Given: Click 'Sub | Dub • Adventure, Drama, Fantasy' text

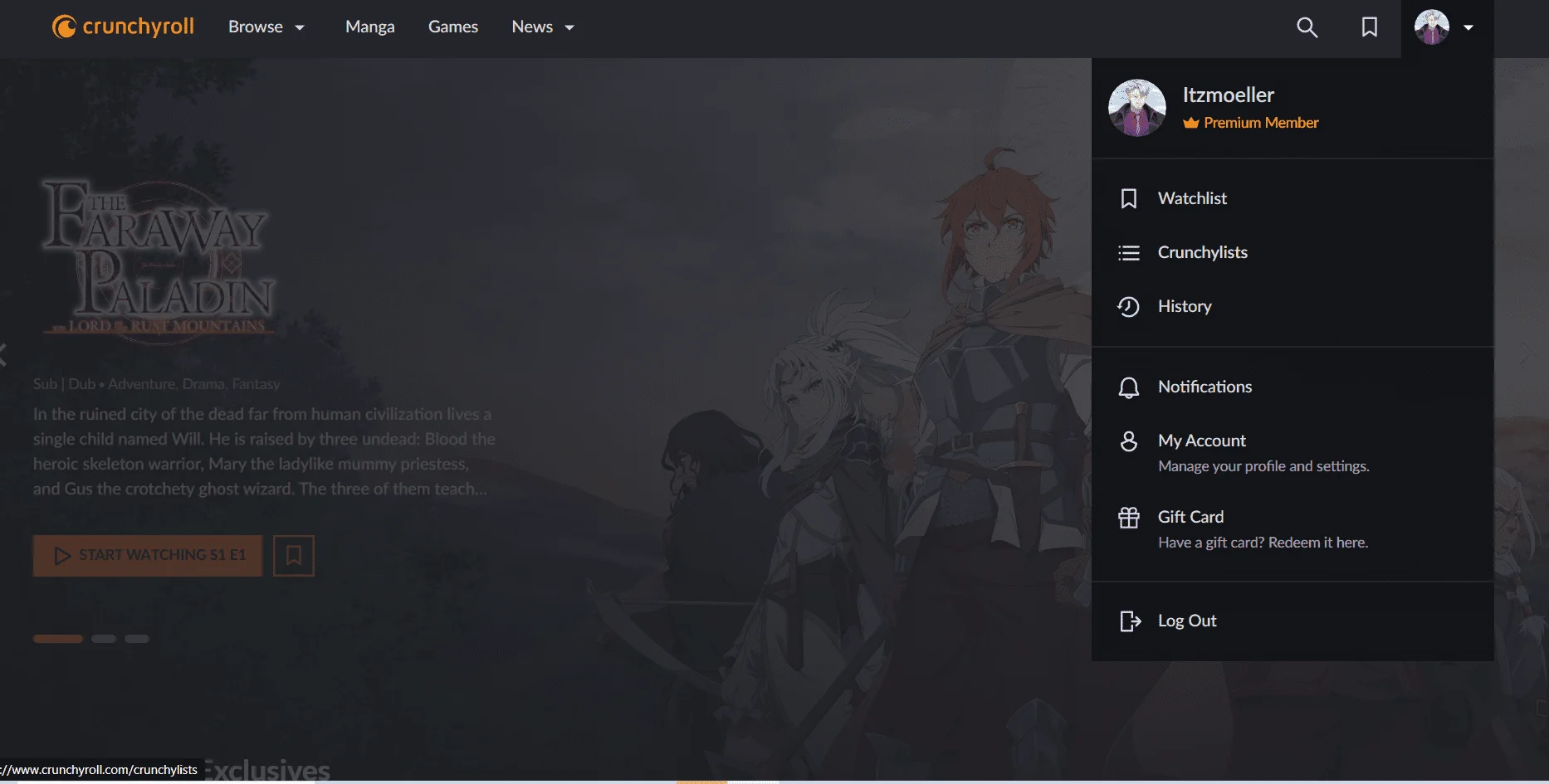Looking at the screenshot, I should point(157,384).
